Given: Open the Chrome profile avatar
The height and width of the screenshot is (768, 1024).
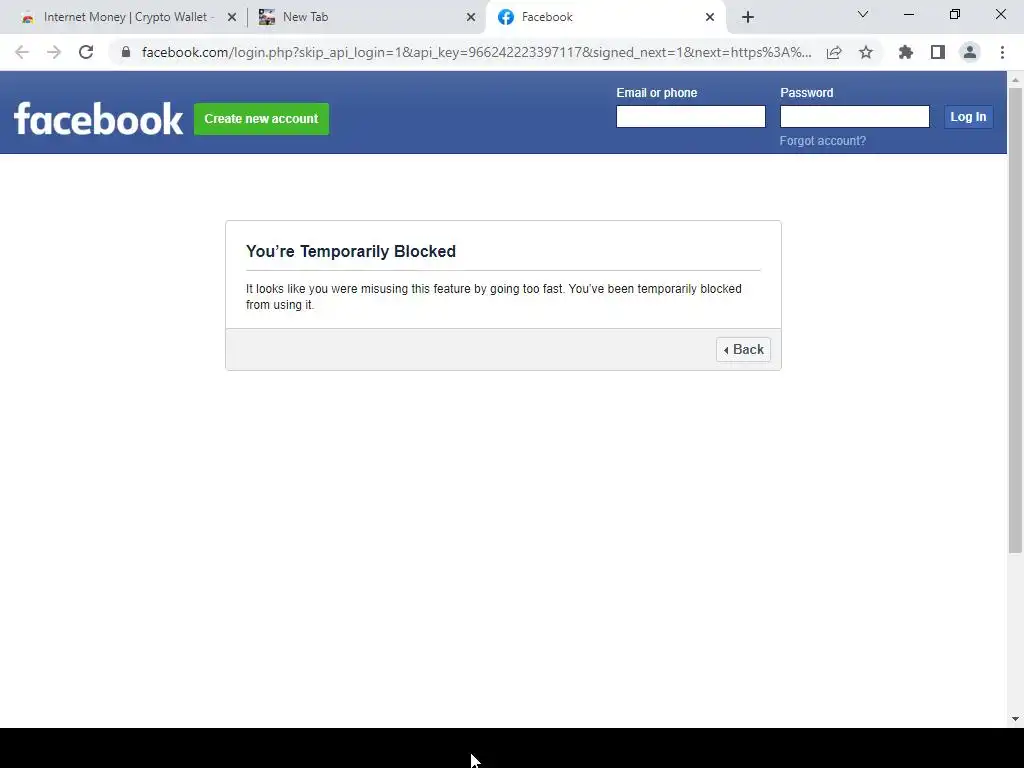Looking at the screenshot, I should click(970, 52).
